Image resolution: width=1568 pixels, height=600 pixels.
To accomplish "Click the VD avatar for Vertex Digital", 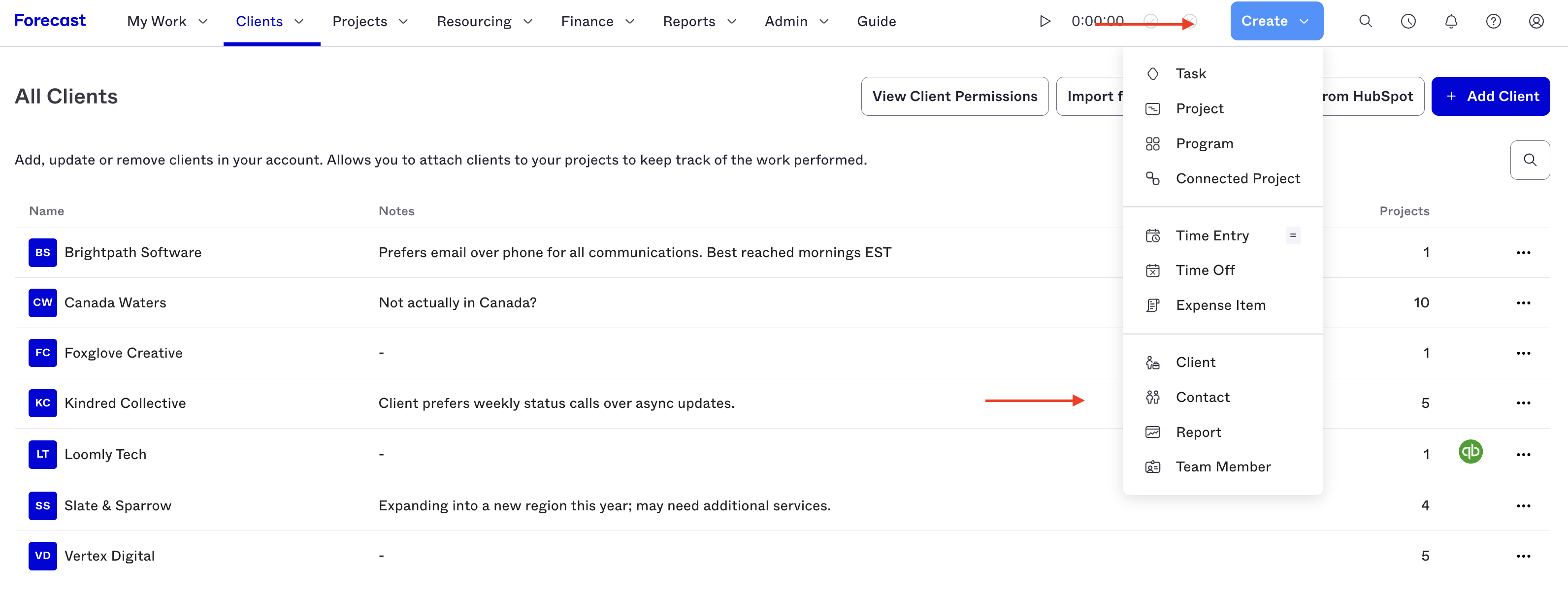I will point(43,556).
